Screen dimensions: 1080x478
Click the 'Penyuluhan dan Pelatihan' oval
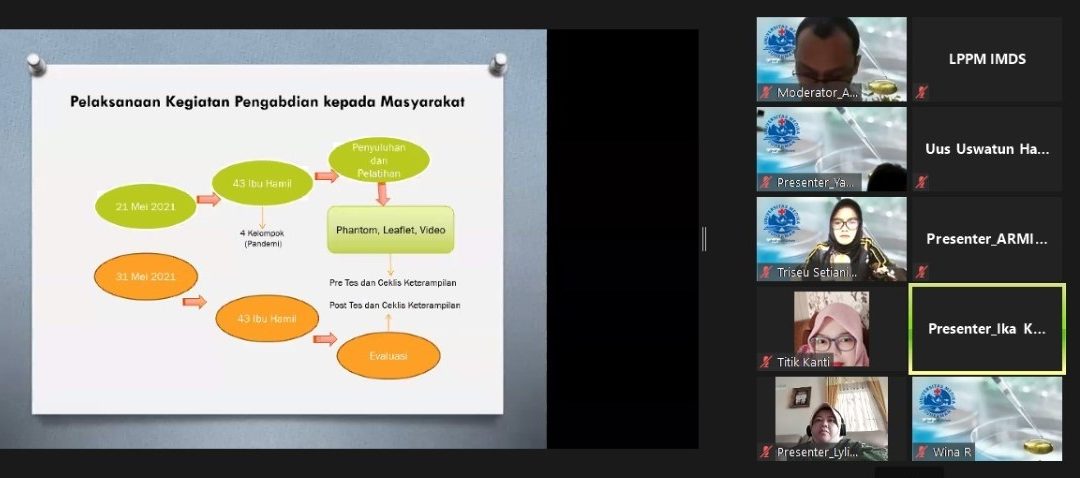click(x=379, y=160)
